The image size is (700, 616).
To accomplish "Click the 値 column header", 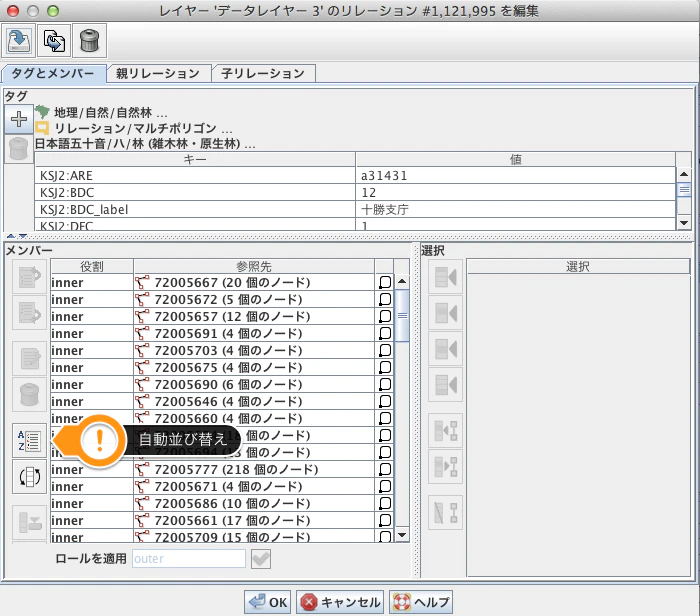I will click(516, 159).
